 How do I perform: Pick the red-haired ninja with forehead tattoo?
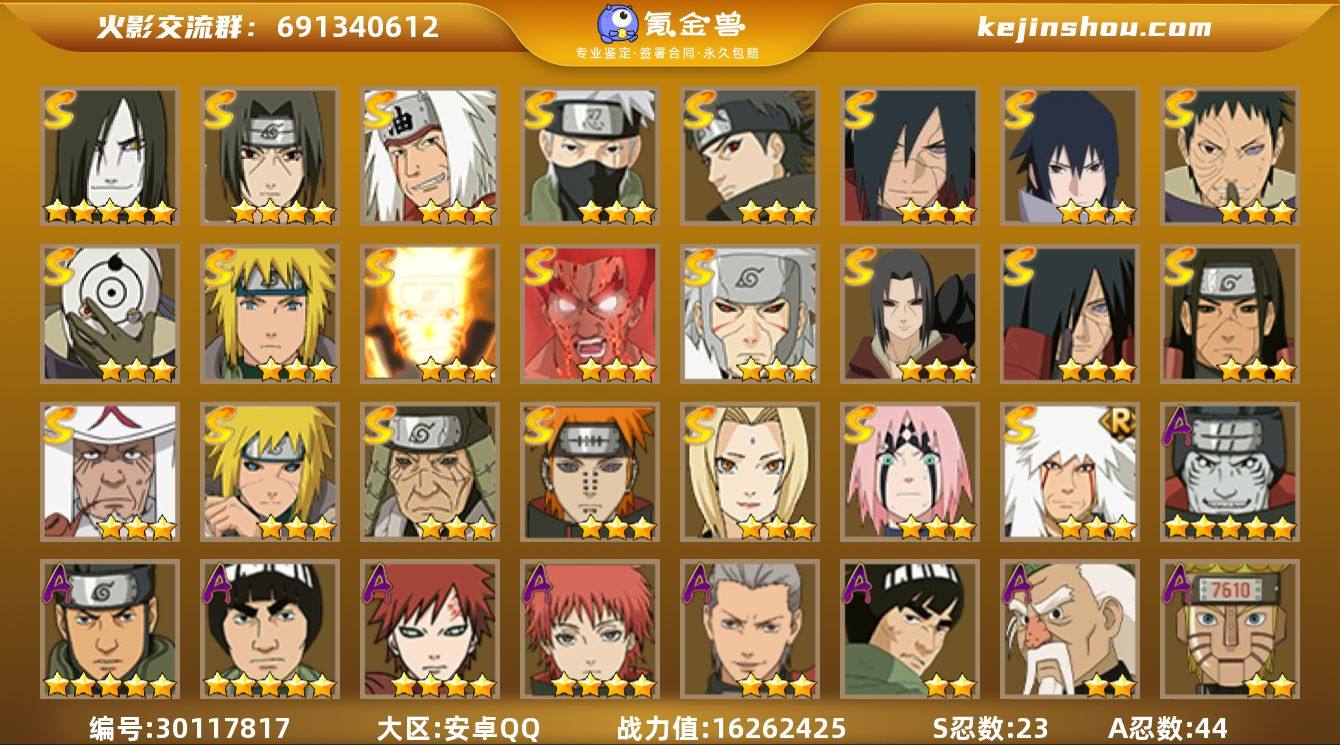click(x=430, y=629)
